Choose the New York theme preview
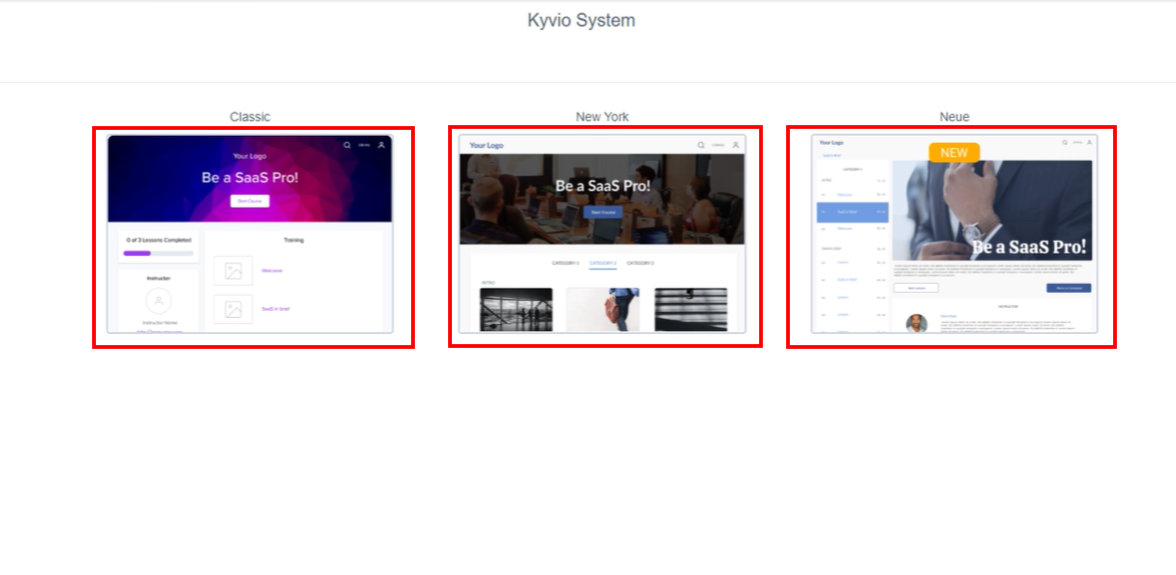 coord(604,237)
